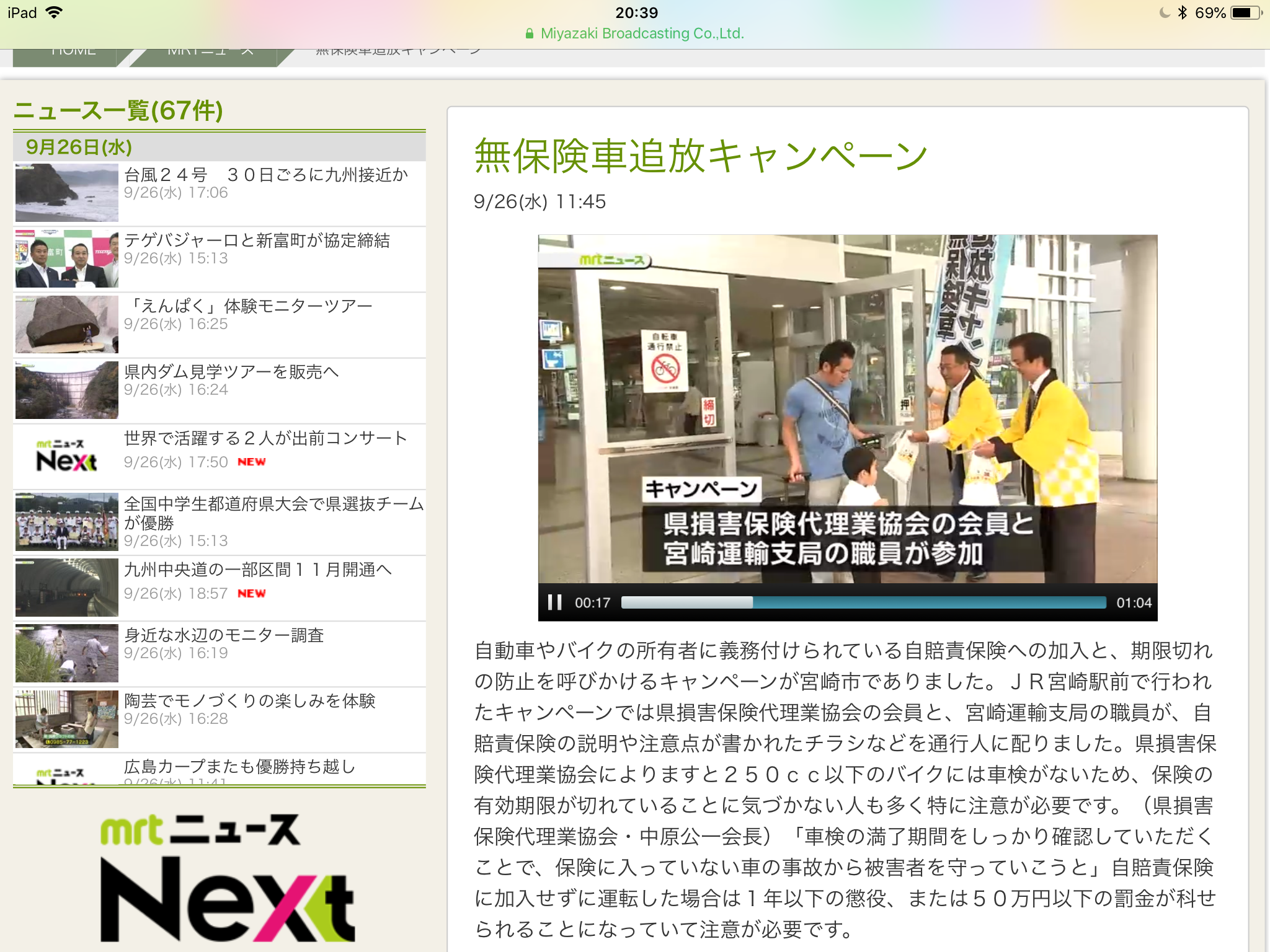Tap the typhoon coastline thumbnail
The width and height of the screenshot is (1270, 952).
(x=66, y=193)
